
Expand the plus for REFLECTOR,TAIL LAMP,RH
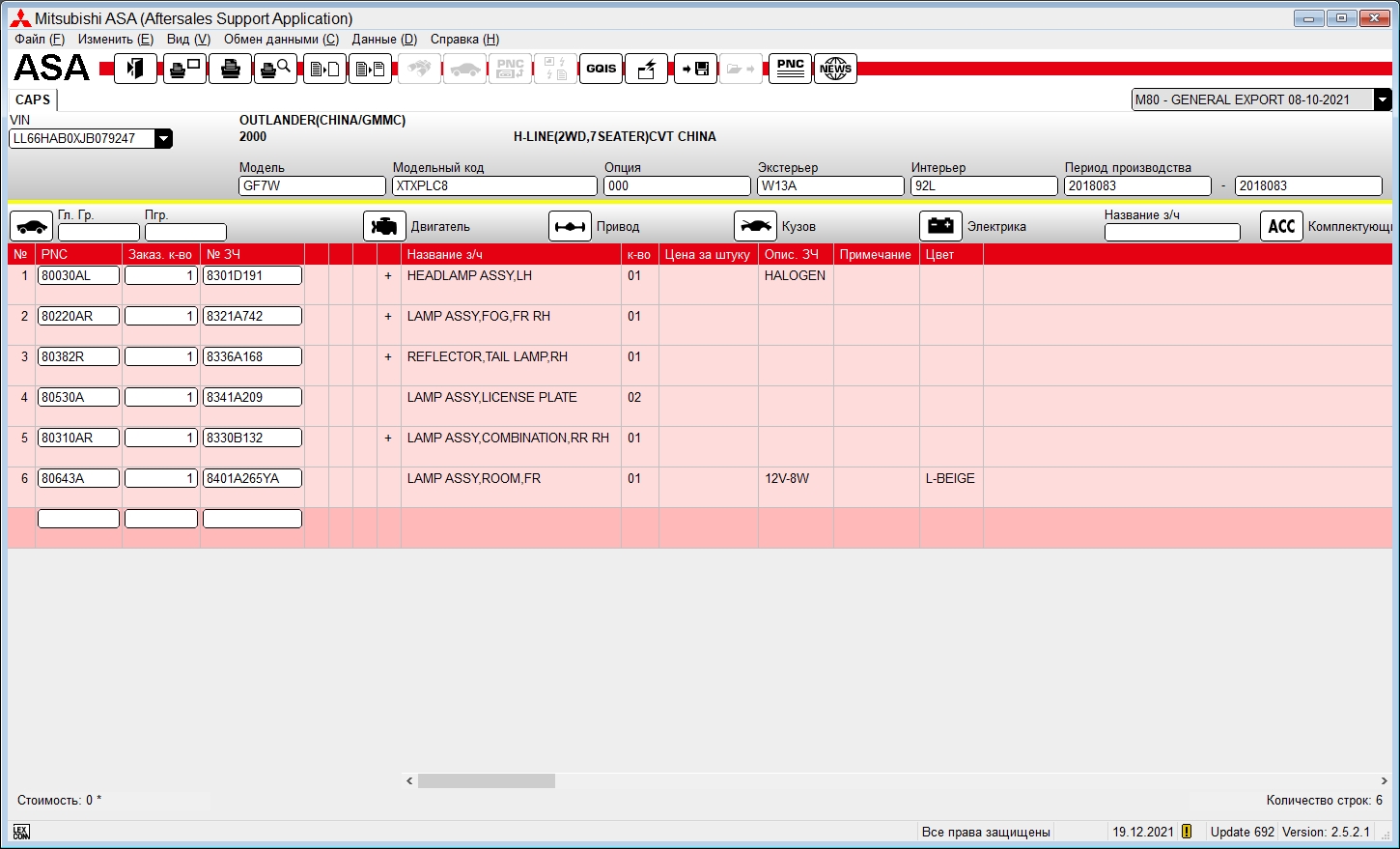388,357
